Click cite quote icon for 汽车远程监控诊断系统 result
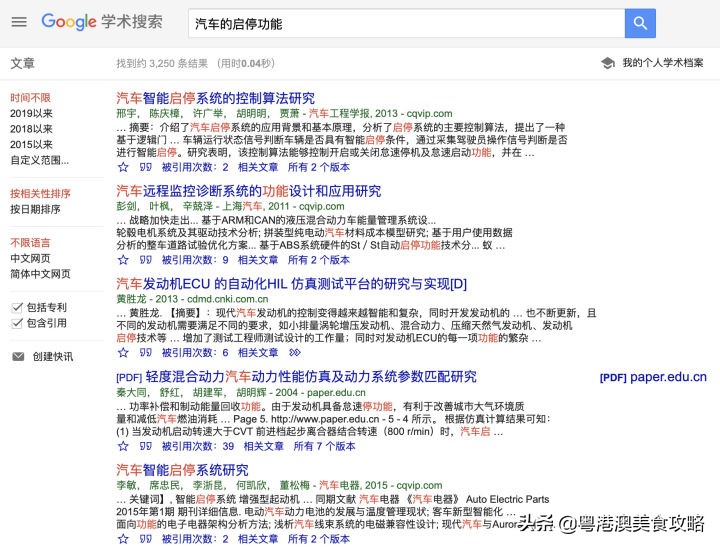The image size is (720, 548). tap(146, 260)
